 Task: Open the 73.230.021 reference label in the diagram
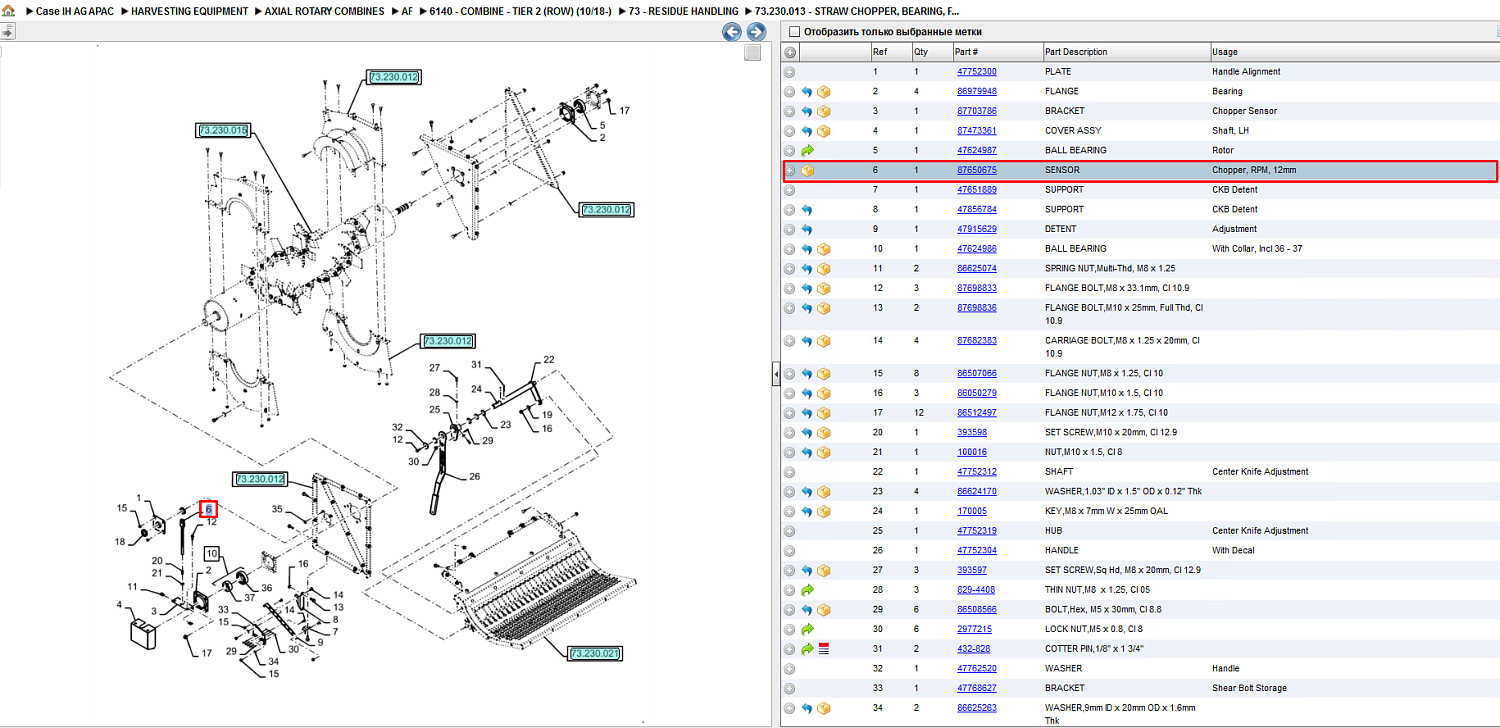[595, 654]
